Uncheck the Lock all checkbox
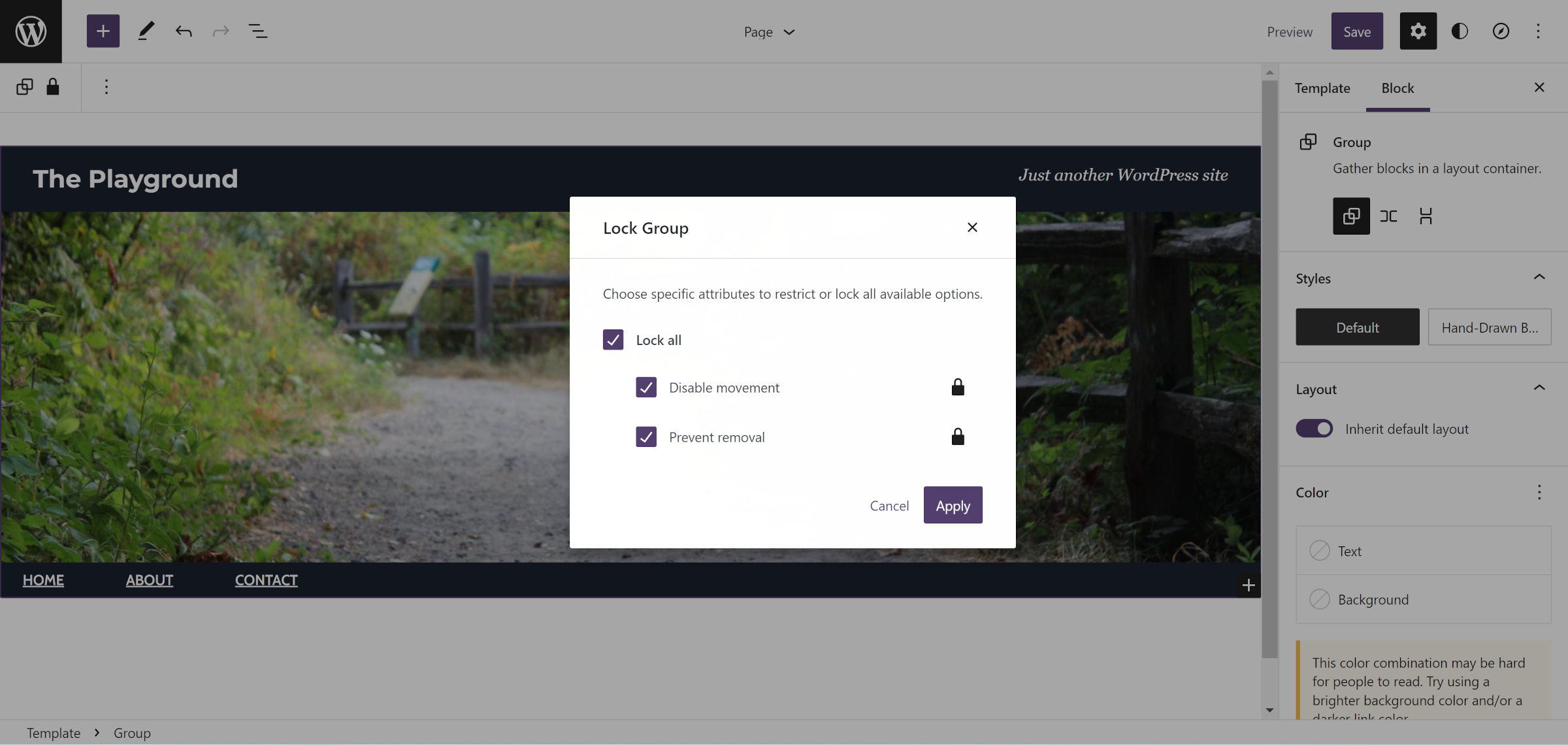1568x745 pixels. [x=613, y=340]
